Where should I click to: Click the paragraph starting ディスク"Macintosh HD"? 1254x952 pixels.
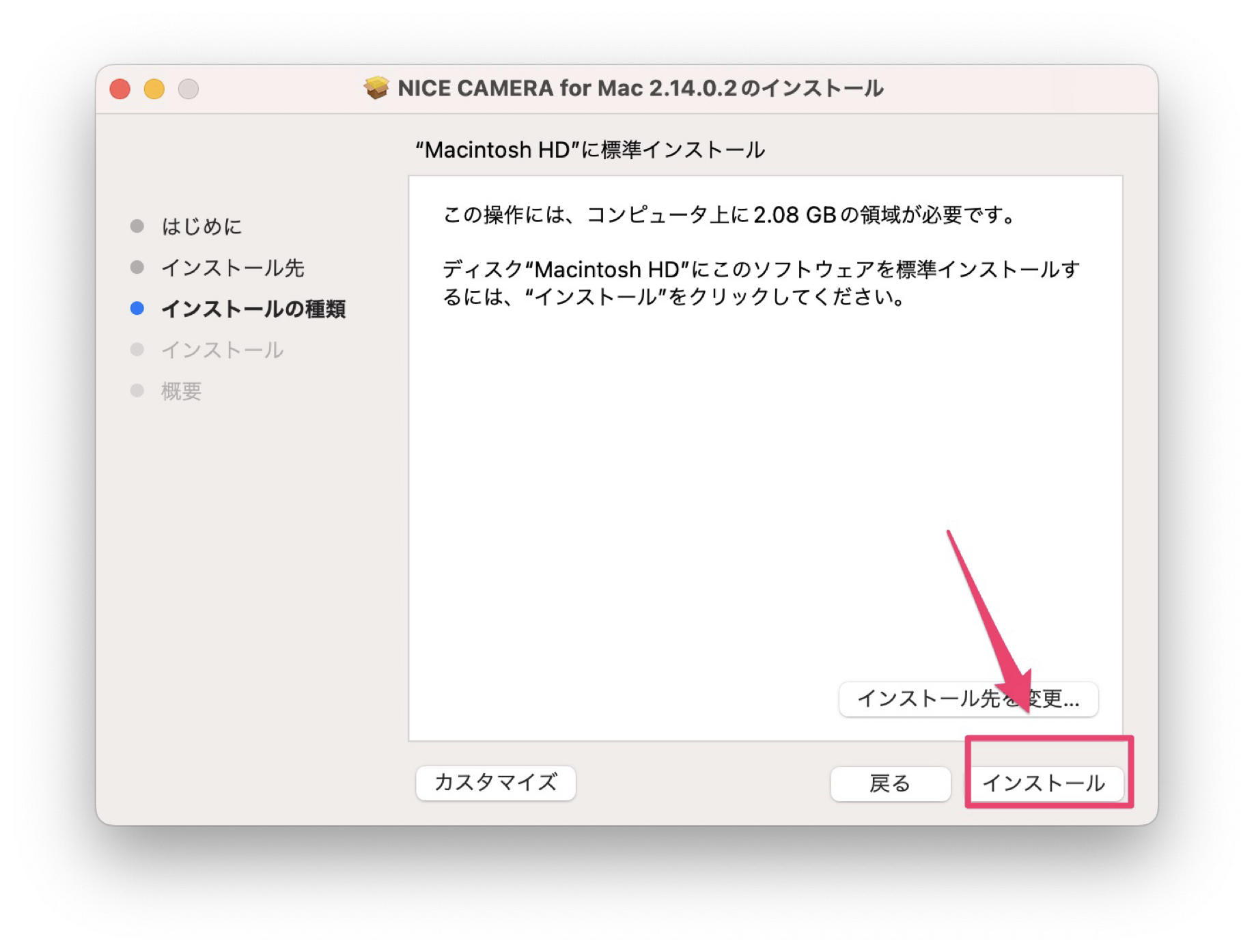762,283
